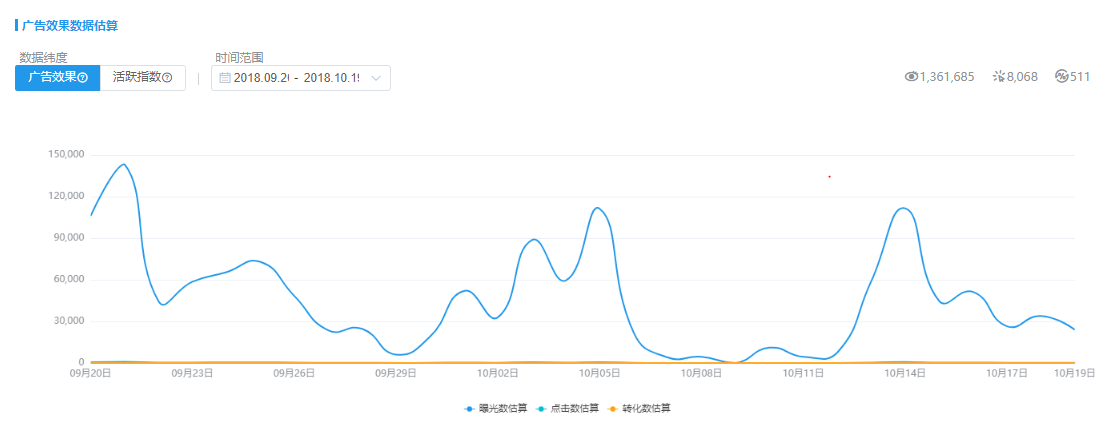Click the blue 曝光数估算 legend marker
1105x431 pixels.
point(469,408)
